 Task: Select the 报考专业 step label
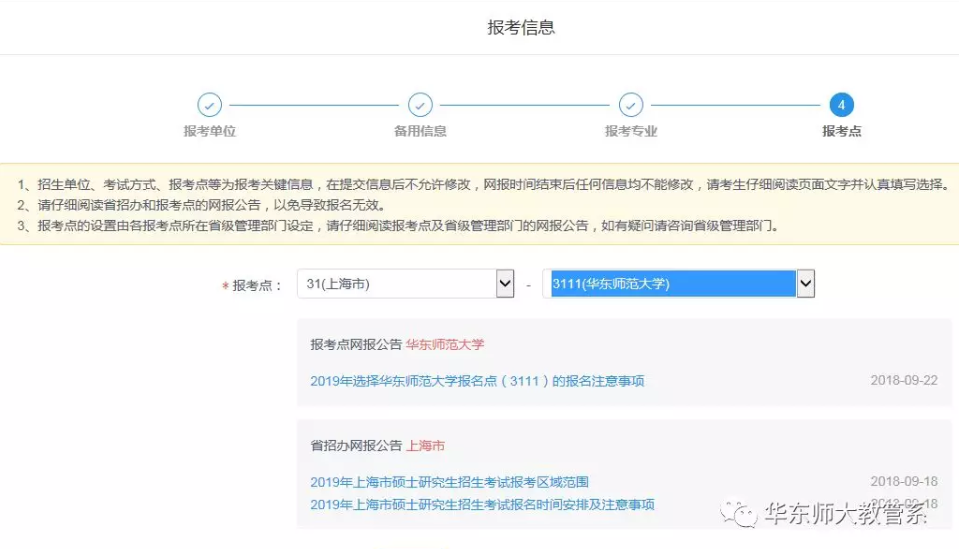coord(631,131)
